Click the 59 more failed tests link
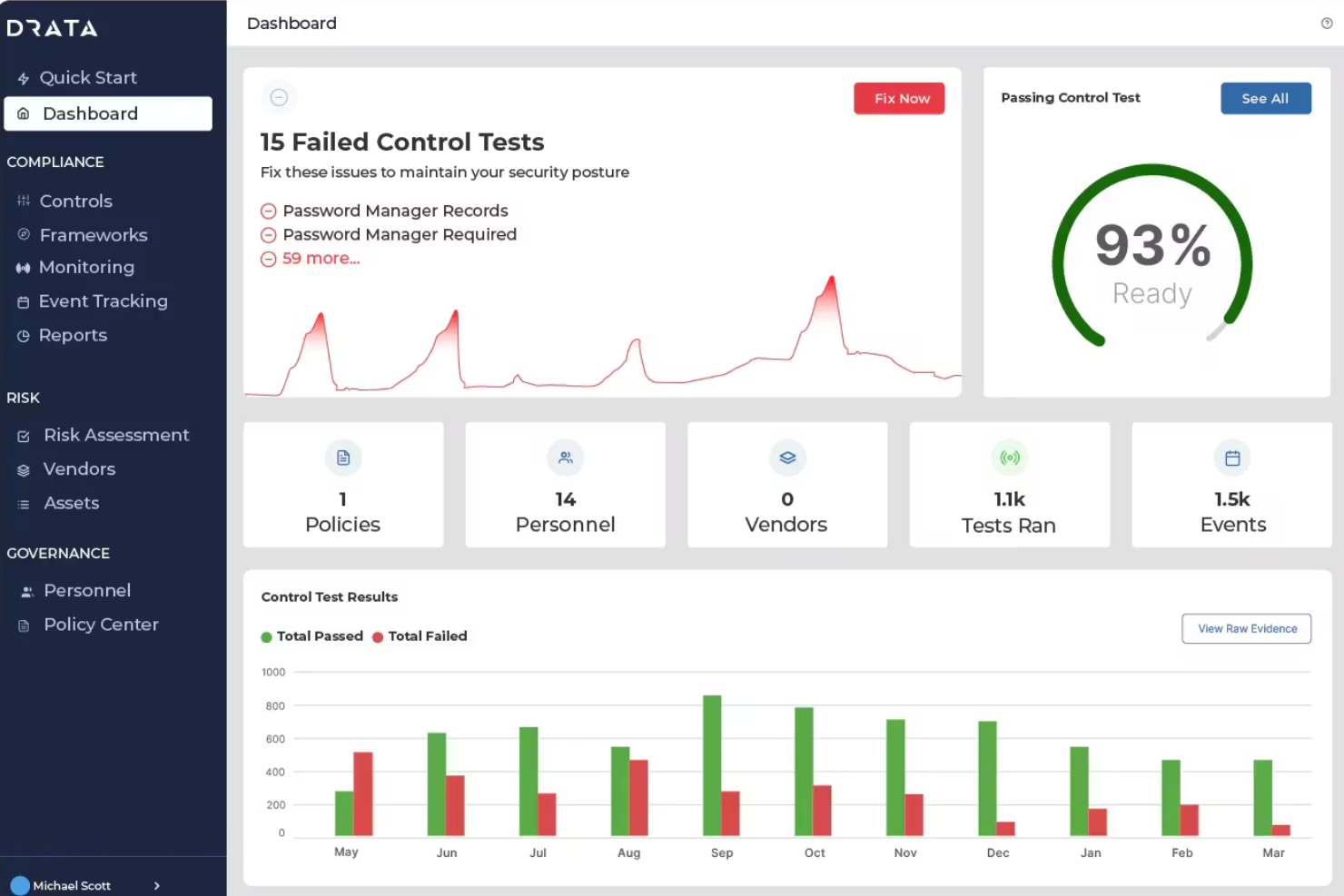 tap(321, 258)
